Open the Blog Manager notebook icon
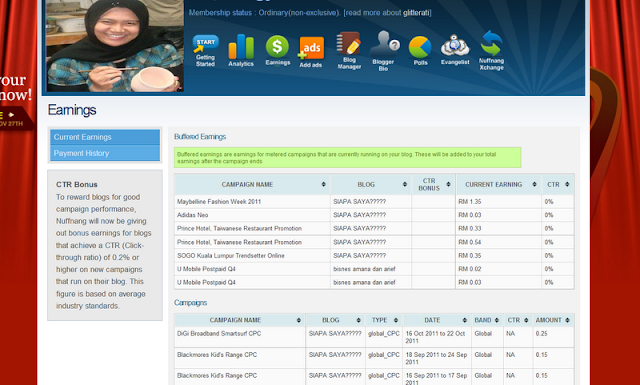640x385 pixels. point(349,50)
